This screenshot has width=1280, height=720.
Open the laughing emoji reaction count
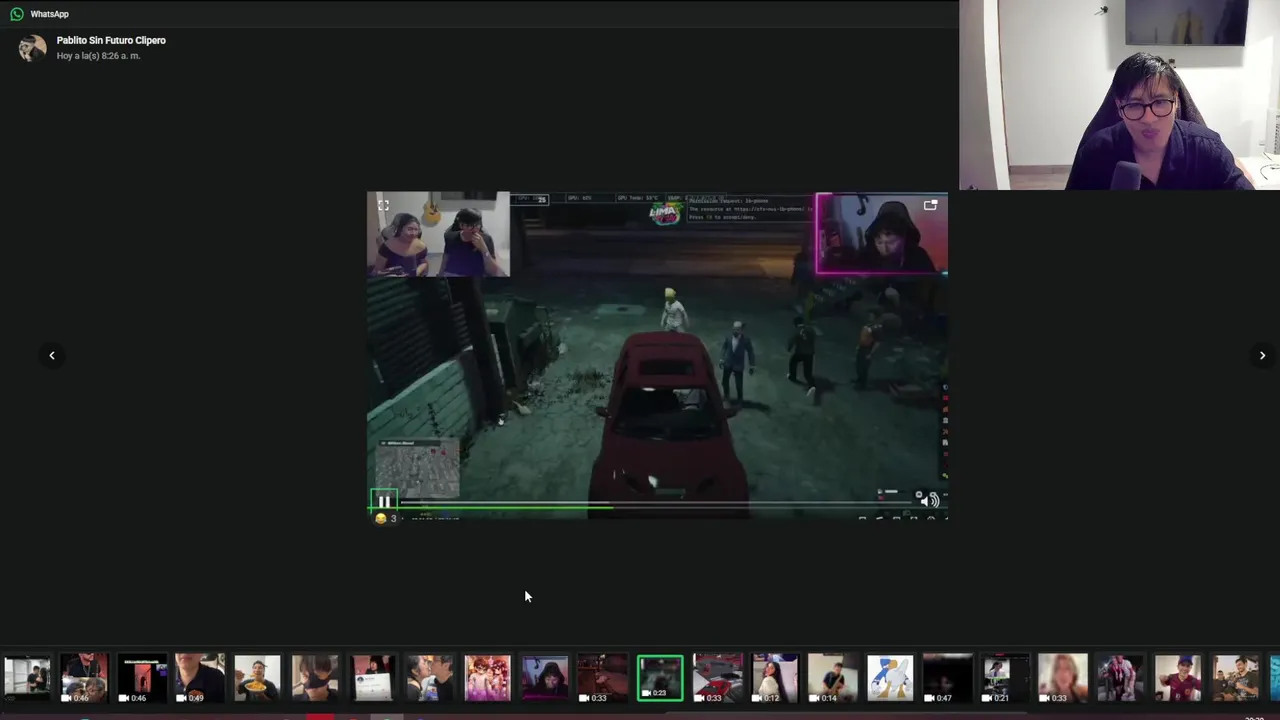pos(386,518)
